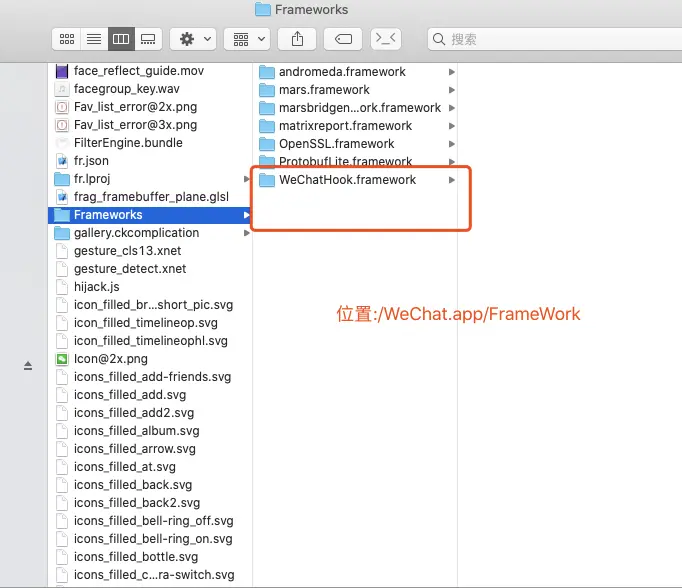Switch to gallery view in the toolbar

[148, 39]
